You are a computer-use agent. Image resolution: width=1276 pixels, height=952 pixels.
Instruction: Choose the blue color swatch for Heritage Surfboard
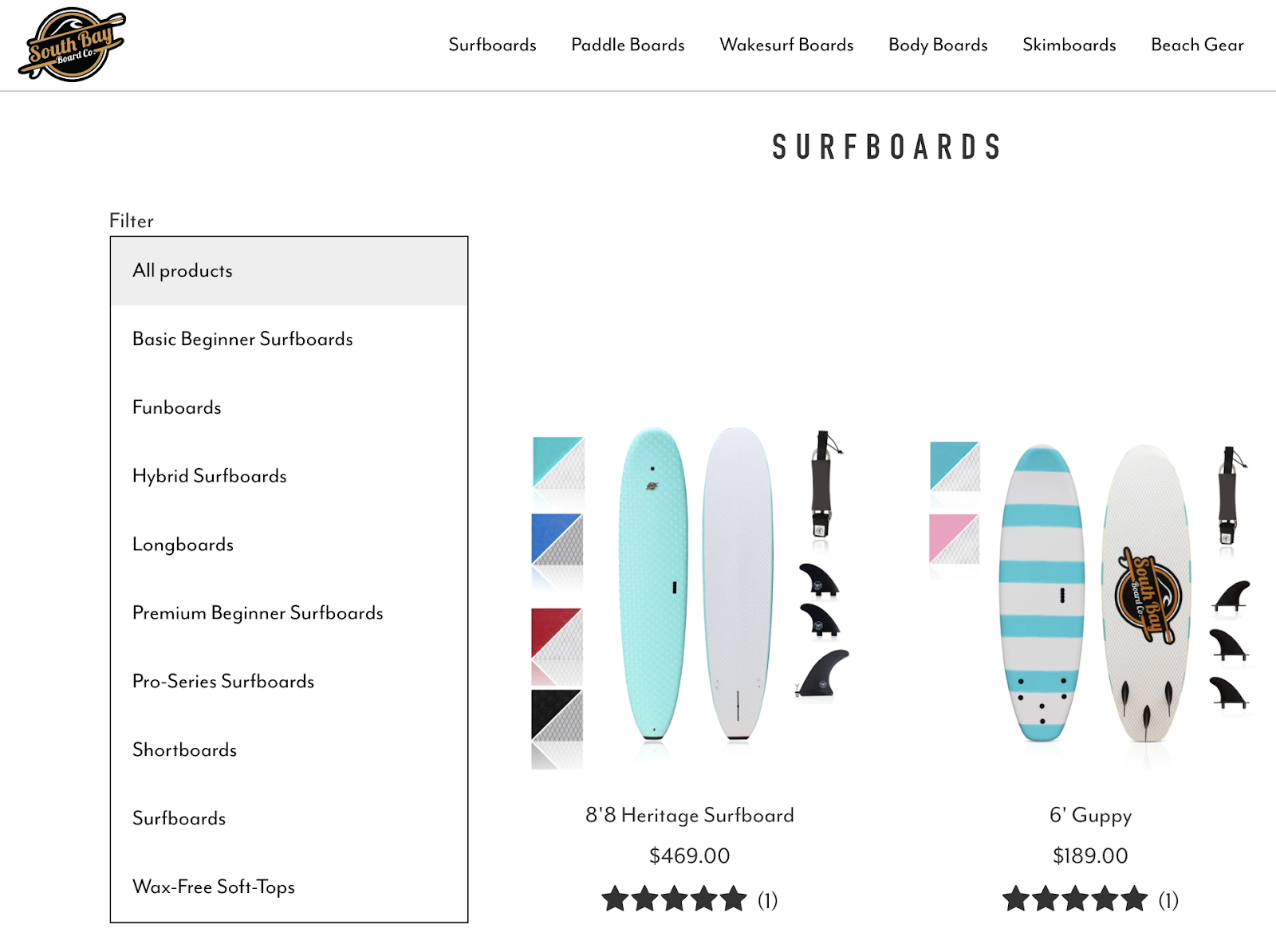coord(557,539)
